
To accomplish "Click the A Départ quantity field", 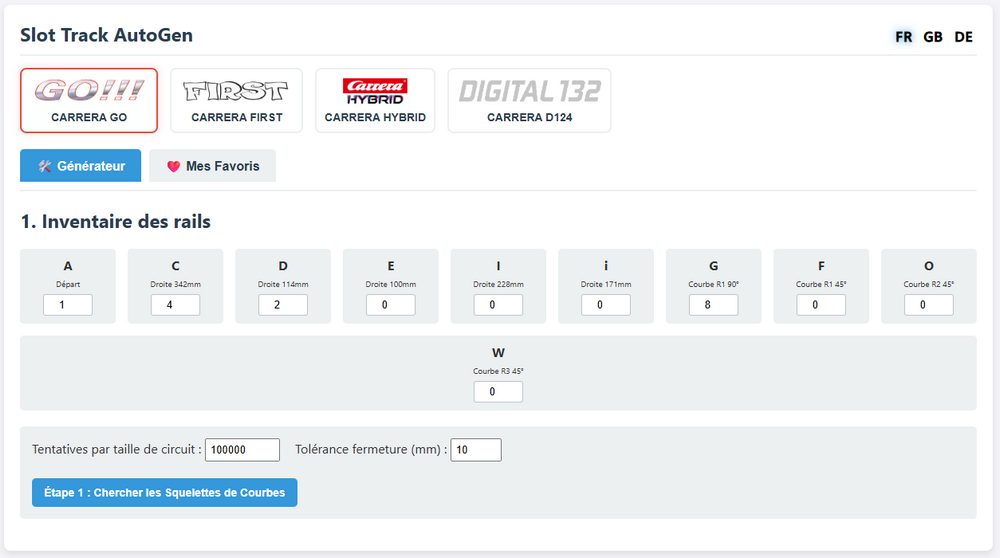I will coord(68,305).
